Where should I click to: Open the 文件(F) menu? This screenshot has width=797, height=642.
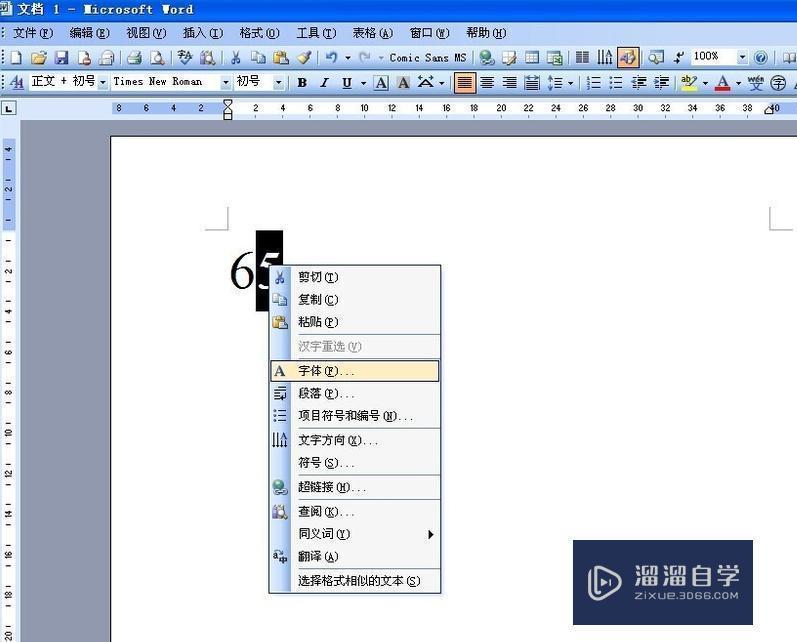[x=33, y=33]
